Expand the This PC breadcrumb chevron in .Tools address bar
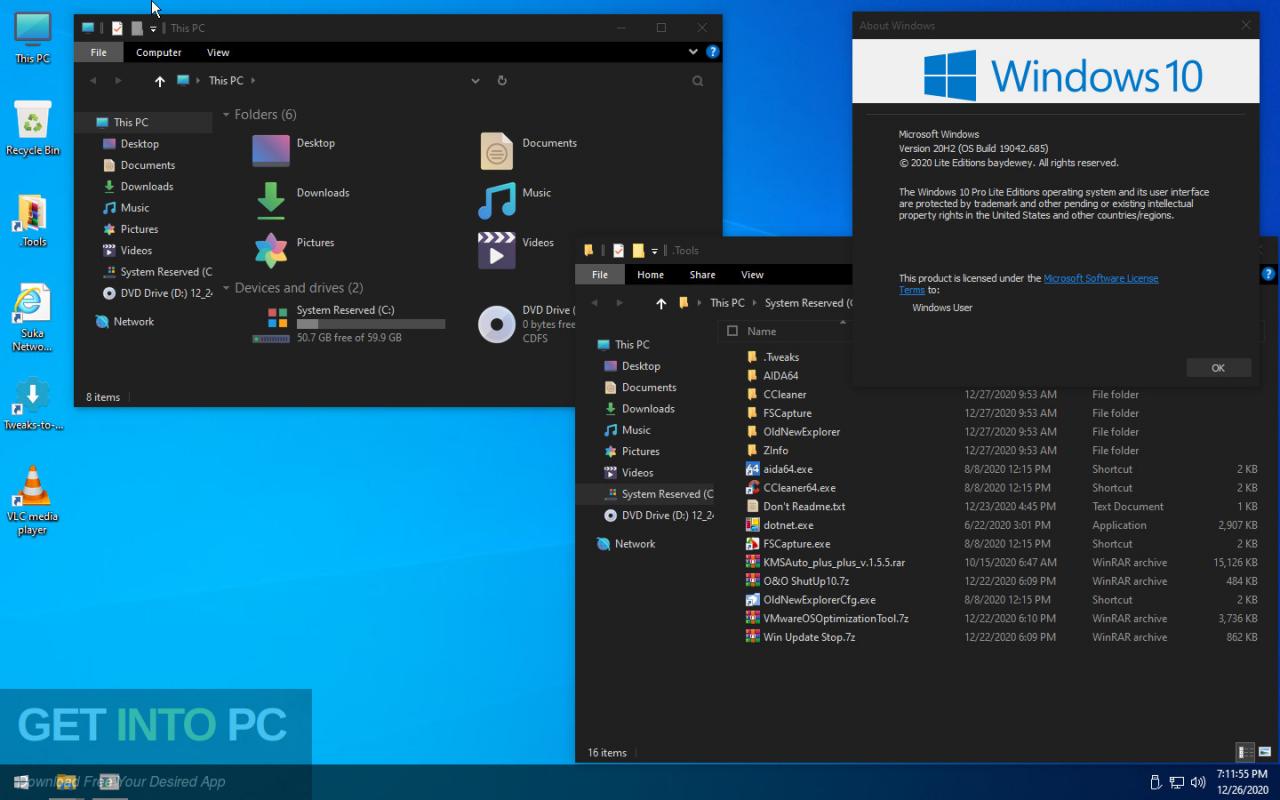Image resolution: width=1280 pixels, height=800 pixels. [754, 303]
